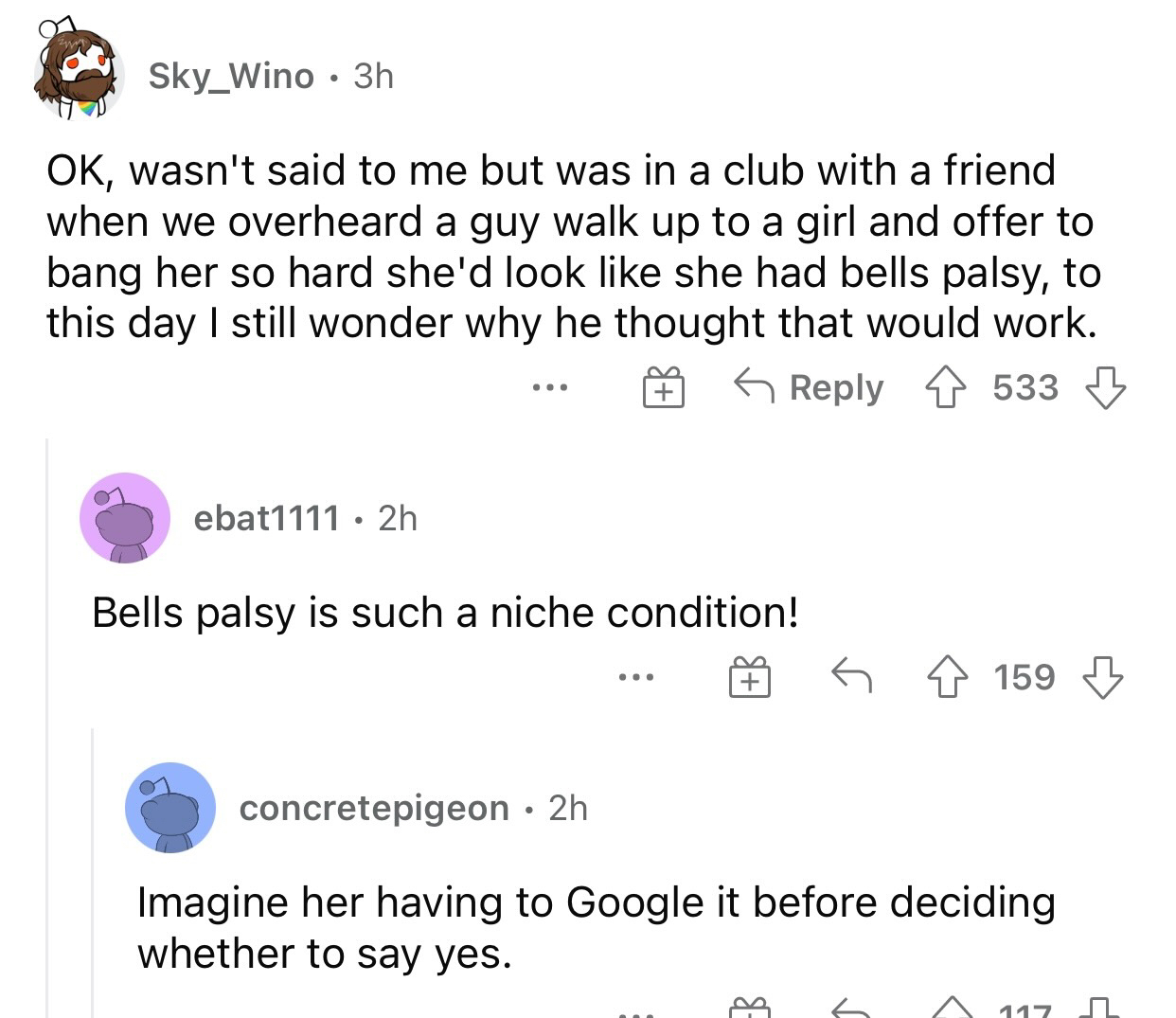This screenshot has height=1018, width=1176.
Task: Click the reply arrow on ebat1111's comment
Action: pos(851,675)
